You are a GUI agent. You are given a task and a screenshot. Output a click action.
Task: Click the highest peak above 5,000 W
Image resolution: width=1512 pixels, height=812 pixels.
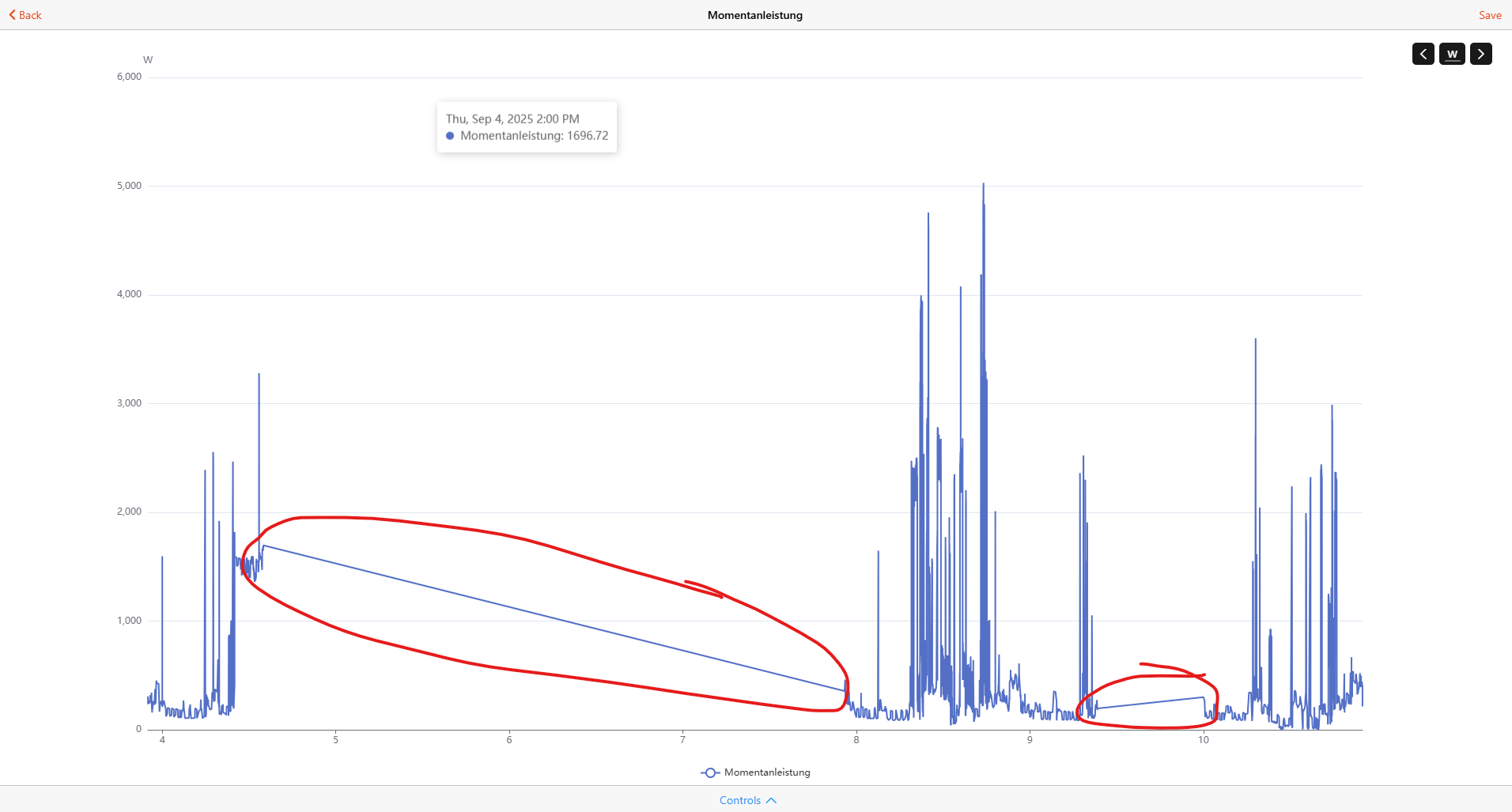983,185
